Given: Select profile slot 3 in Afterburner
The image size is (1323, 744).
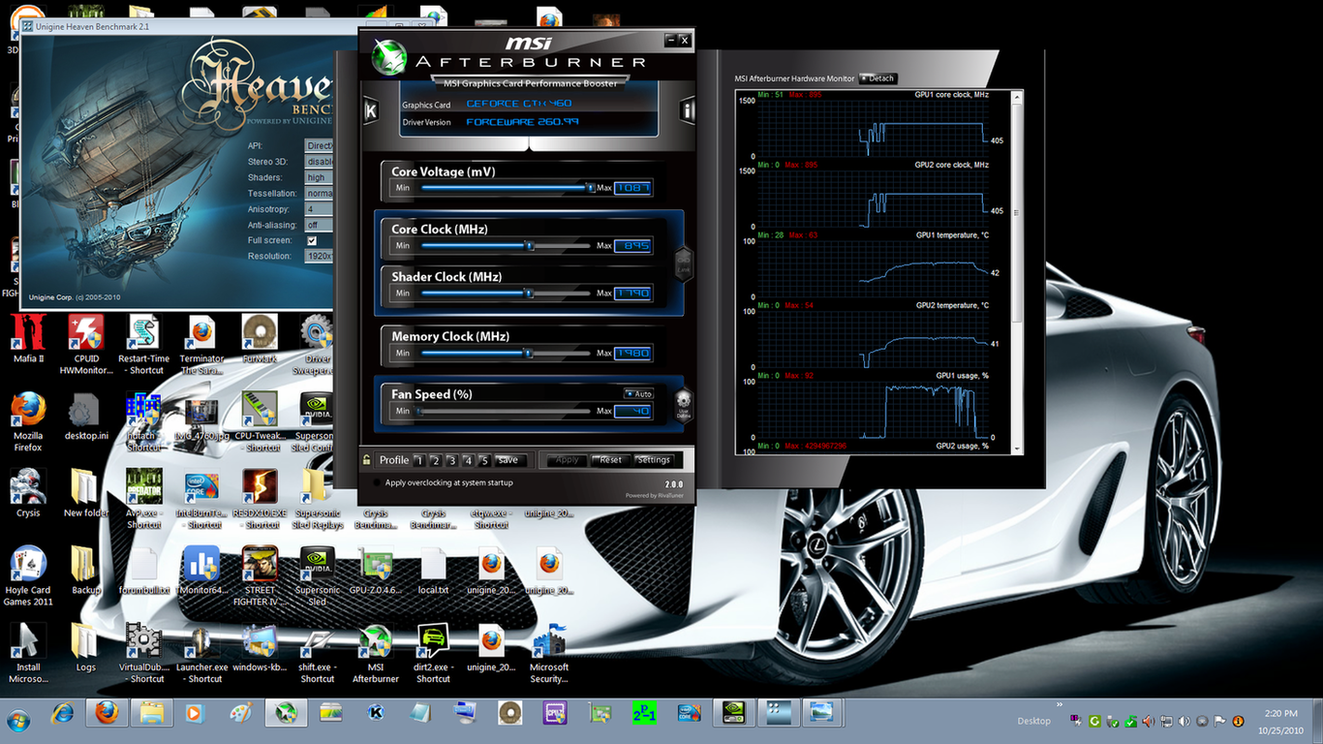Looking at the screenshot, I should click(x=451, y=460).
